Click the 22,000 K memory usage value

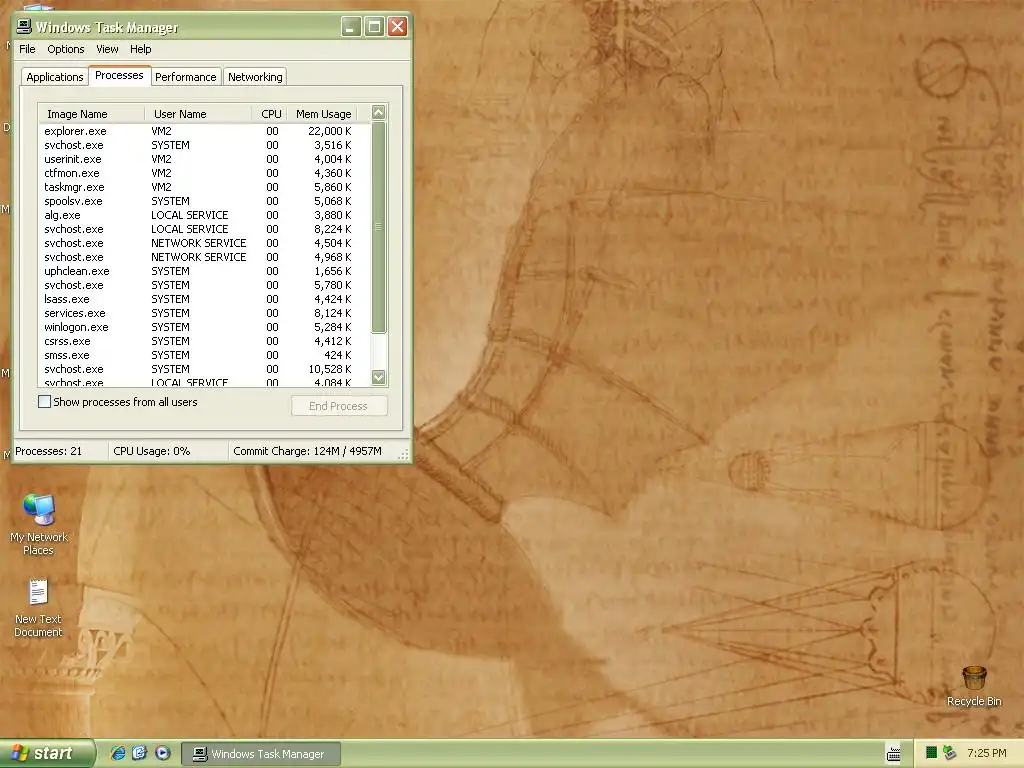click(330, 131)
